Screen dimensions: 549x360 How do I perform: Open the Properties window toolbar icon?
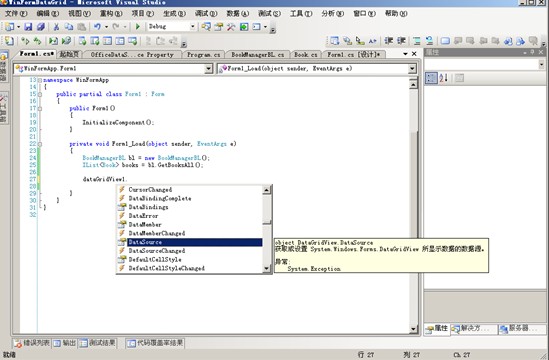coord(218,27)
